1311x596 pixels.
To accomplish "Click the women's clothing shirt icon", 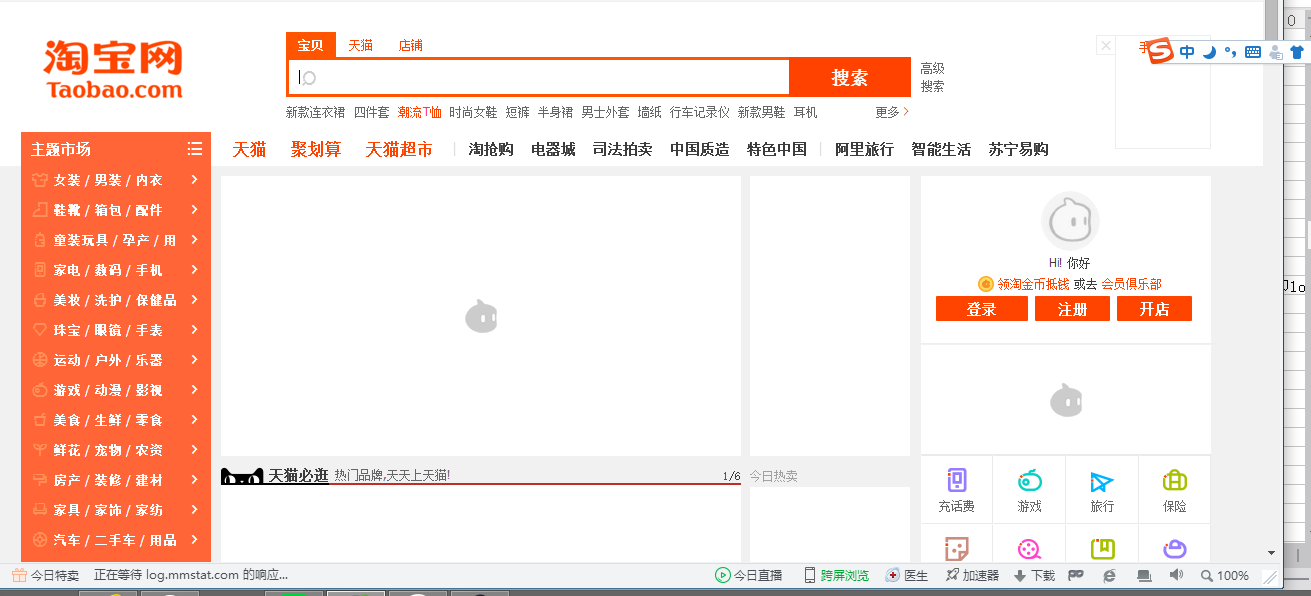I will click(40, 180).
